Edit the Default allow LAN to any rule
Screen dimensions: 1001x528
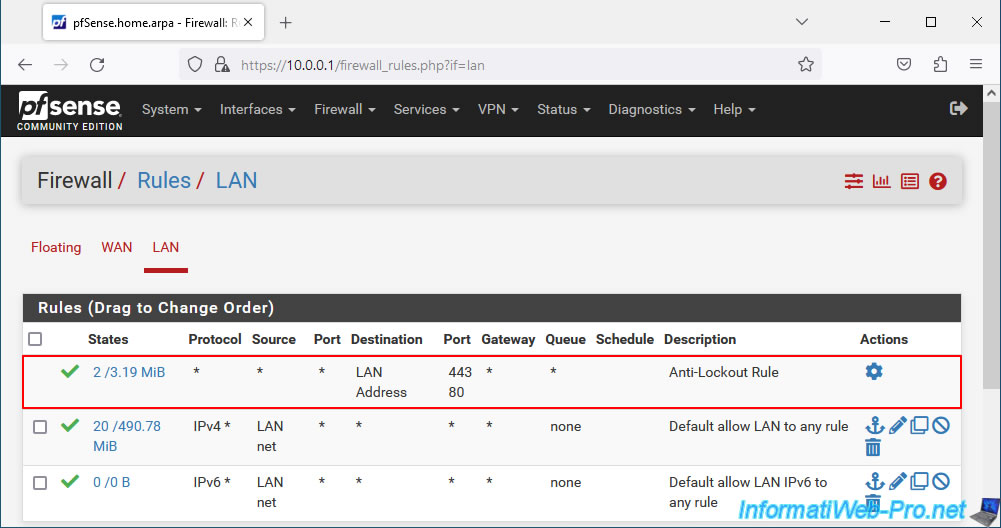coord(897,425)
